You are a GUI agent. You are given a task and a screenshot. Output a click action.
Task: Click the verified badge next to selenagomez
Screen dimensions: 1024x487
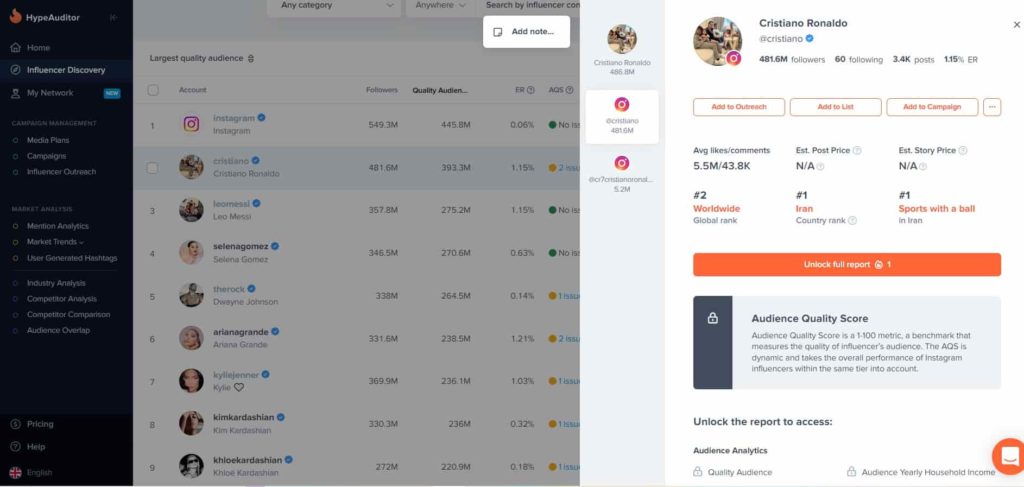(x=275, y=246)
